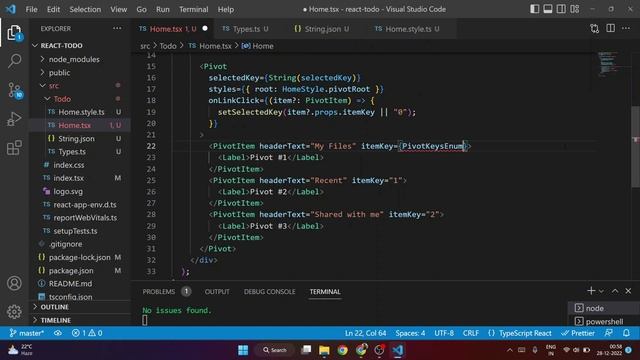Switch to the String.json editor tab

click(322, 29)
